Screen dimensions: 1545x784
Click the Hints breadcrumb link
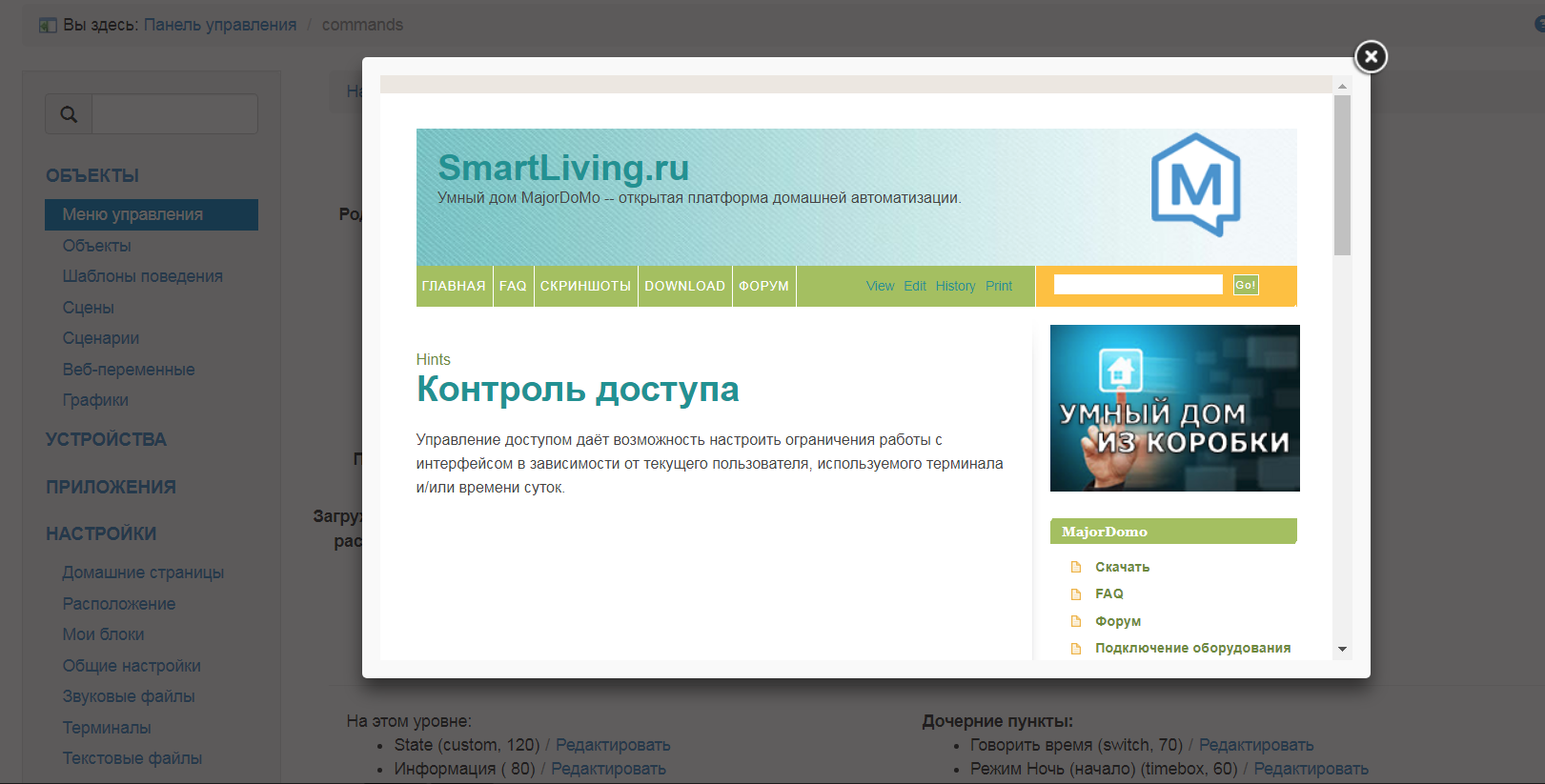(x=433, y=359)
